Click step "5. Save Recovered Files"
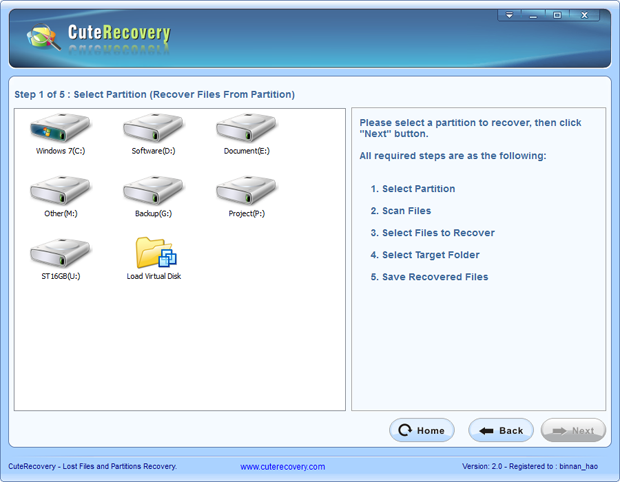Viewport: 620px width, 482px height. click(x=429, y=277)
